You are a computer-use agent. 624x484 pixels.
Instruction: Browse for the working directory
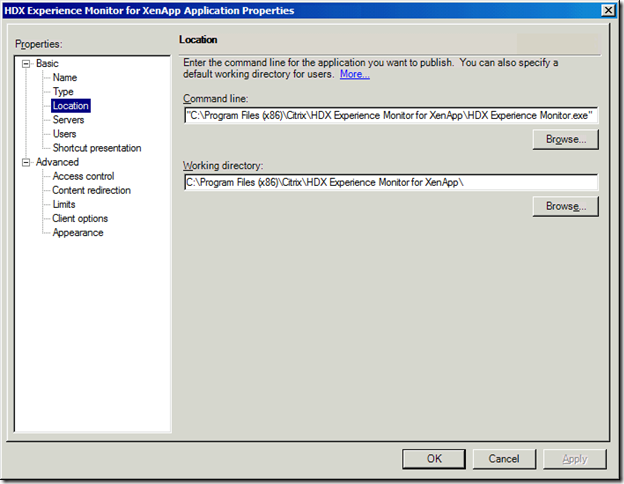point(566,207)
